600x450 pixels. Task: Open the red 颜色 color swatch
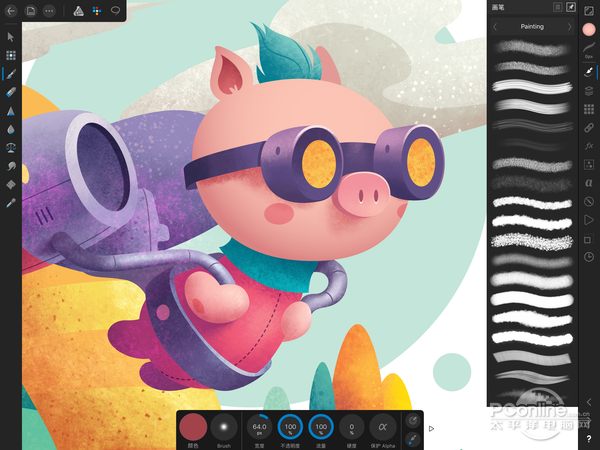pyautogui.click(x=193, y=427)
